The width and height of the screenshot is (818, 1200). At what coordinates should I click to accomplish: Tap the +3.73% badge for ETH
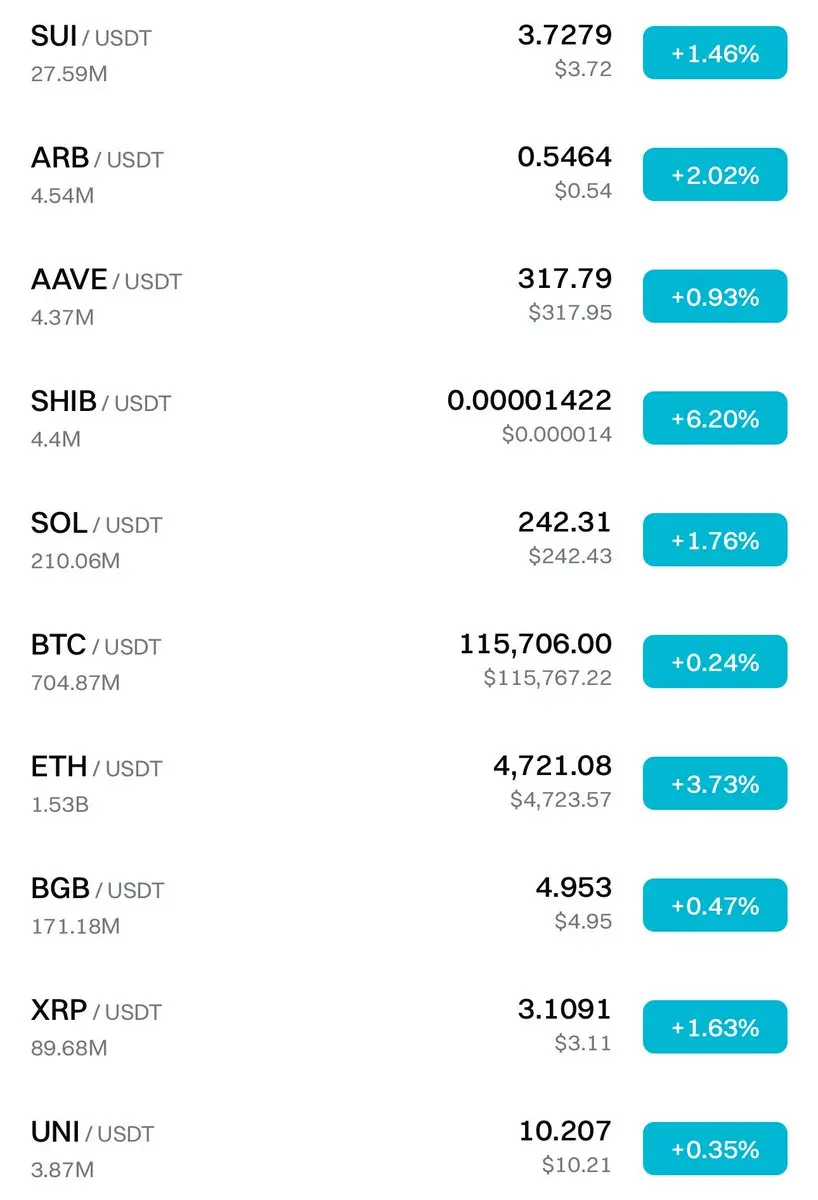point(715,784)
